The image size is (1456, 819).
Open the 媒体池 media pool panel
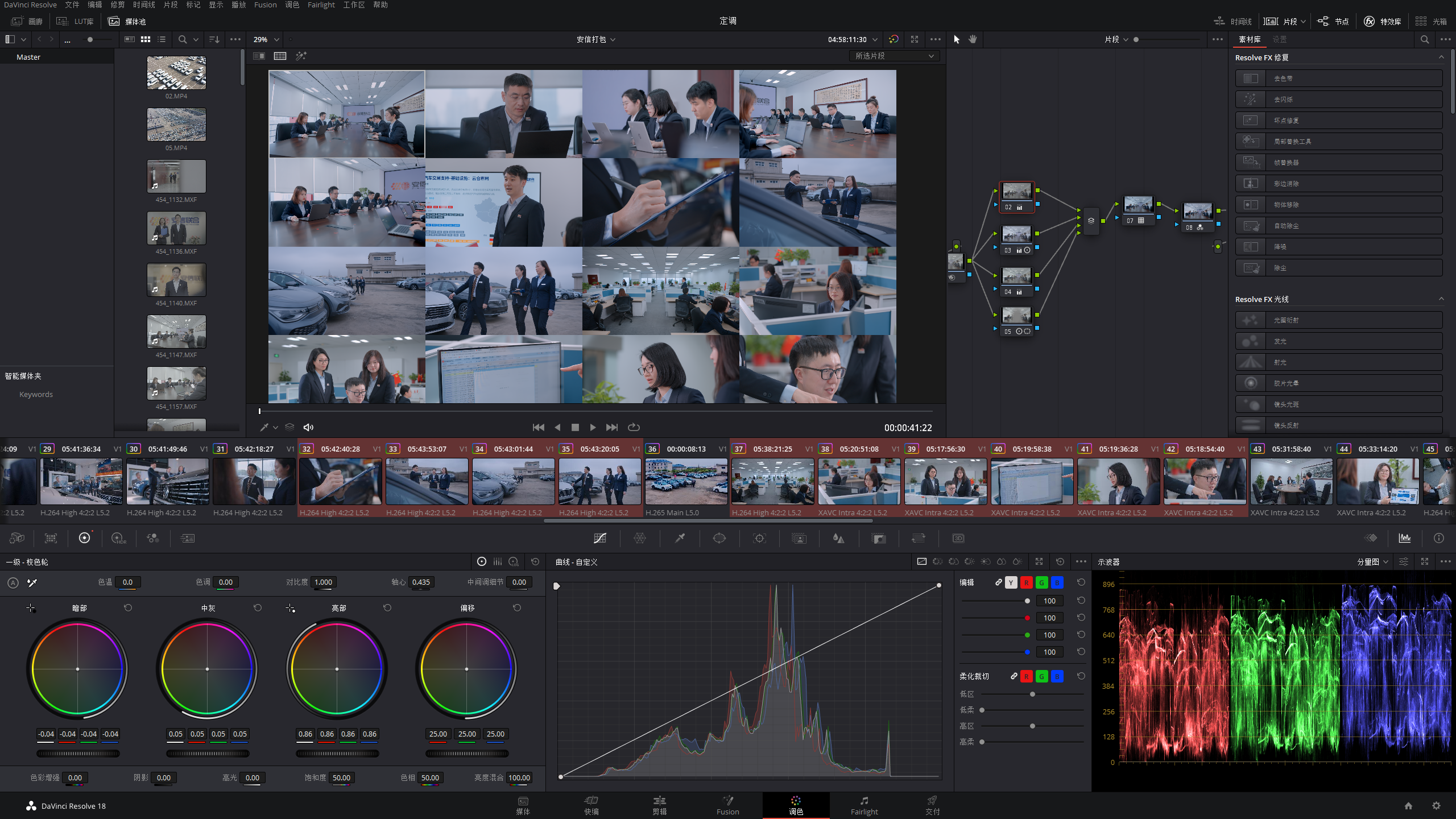click(x=127, y=21)
